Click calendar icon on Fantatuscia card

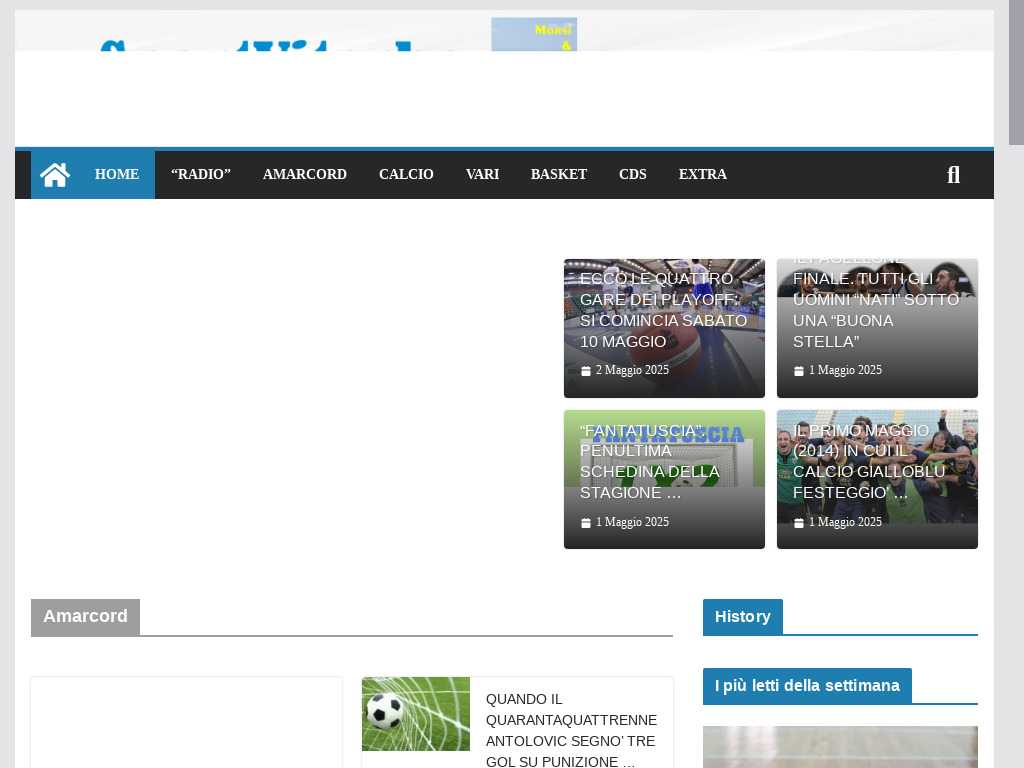pos(586,522)
